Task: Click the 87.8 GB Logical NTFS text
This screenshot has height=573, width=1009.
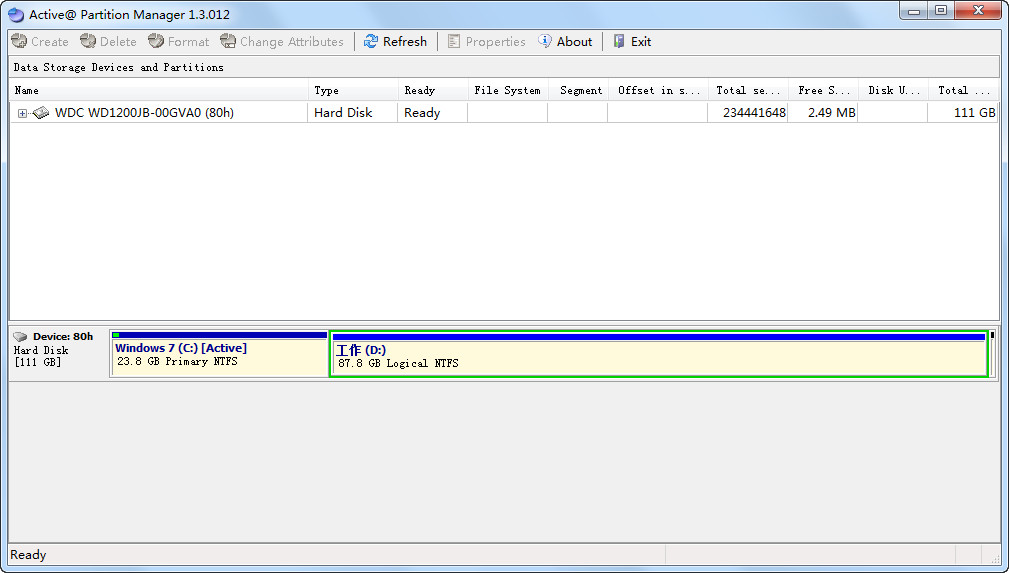Action: [398, 363]
